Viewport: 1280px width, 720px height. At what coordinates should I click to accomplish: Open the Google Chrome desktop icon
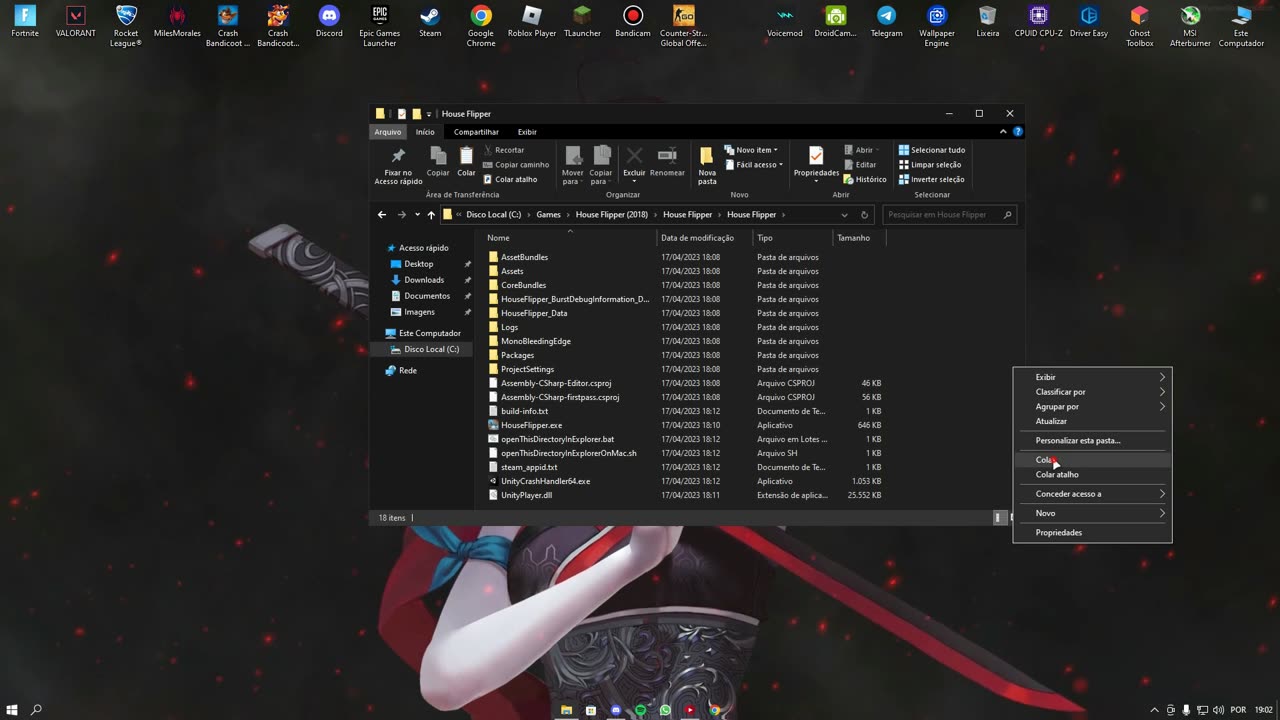(x=481, y=26)
